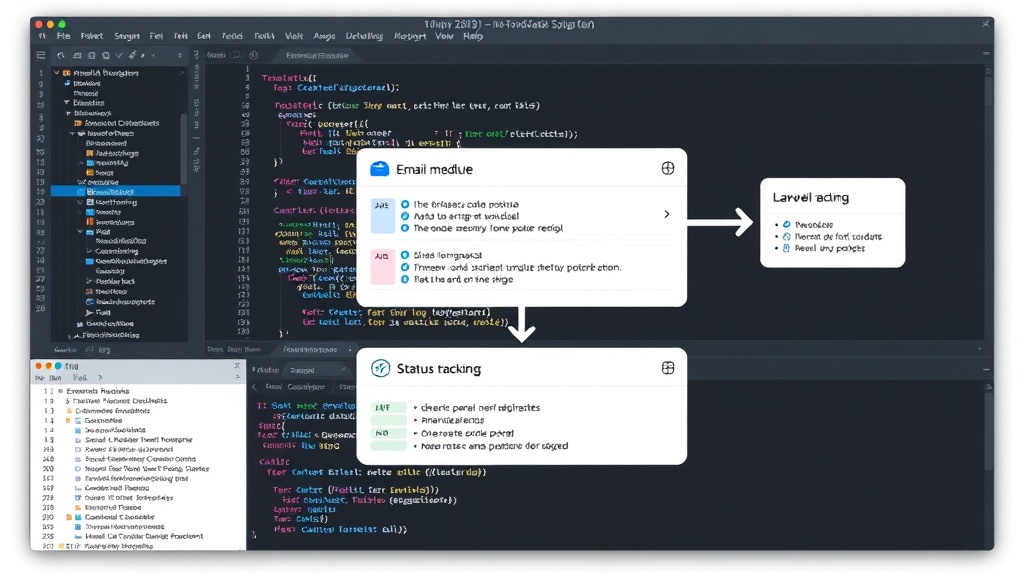The height and width of the screenshot is (576, 1024).
Task: Click the first bullet link in the Larvel ading card
Action: click(814, 224)
